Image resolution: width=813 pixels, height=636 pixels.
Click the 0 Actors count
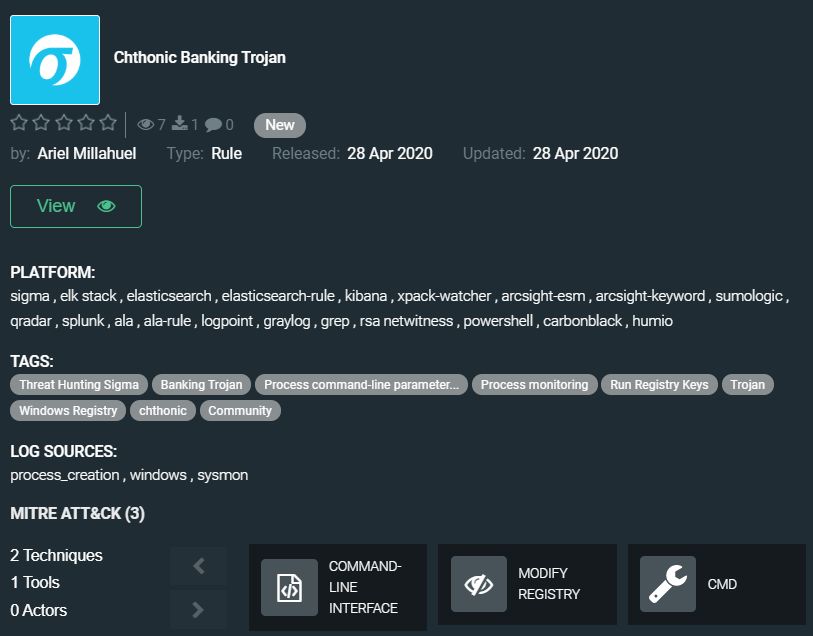[38, 610]
